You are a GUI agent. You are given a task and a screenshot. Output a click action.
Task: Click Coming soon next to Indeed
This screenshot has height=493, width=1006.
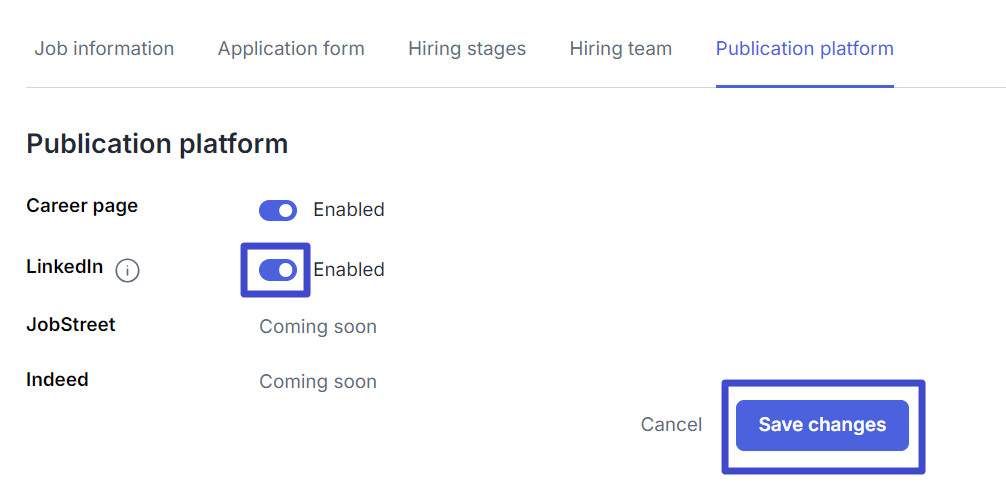(x=318, y=382)
